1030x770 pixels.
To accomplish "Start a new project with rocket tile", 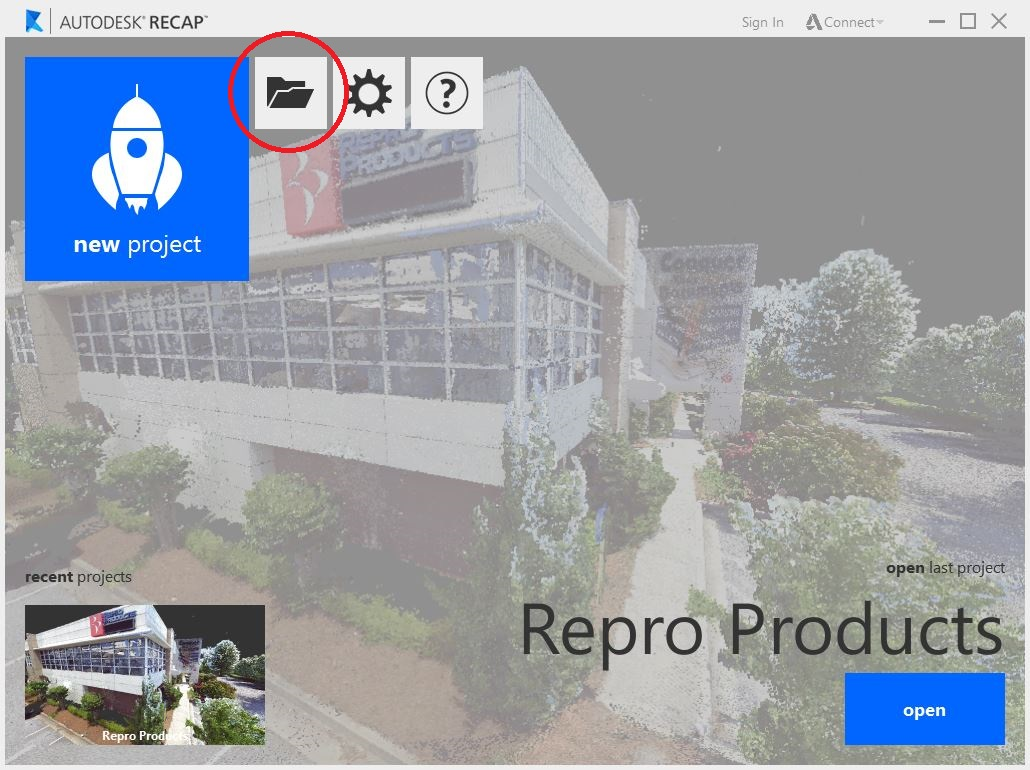I will pos(137,169).
